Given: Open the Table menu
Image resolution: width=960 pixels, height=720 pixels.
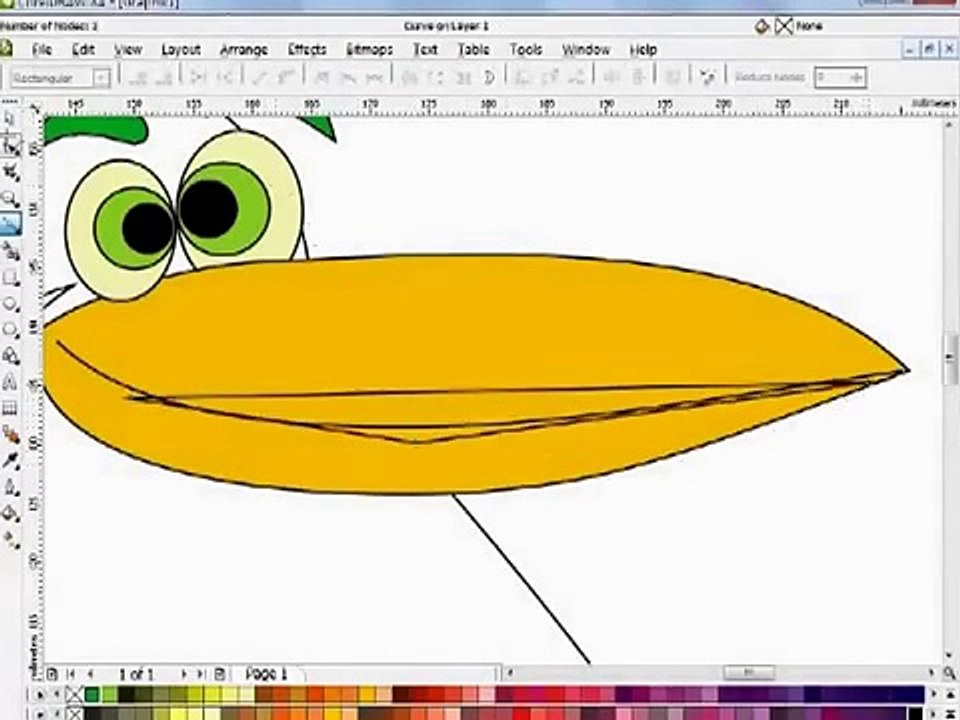Looking at the screenshot, I should [474, 50].
